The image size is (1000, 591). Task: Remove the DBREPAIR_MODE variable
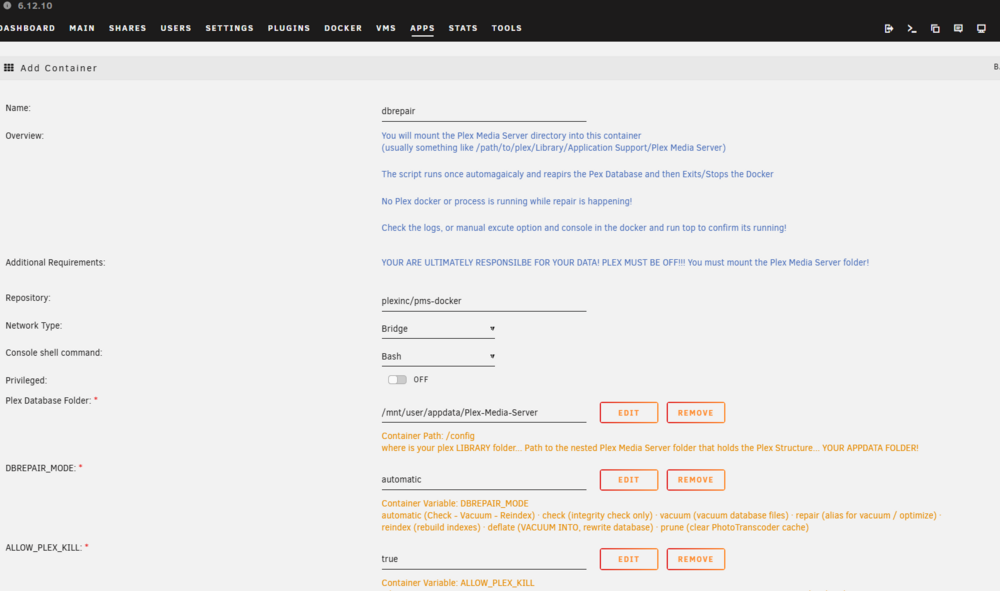click(696, 479)
